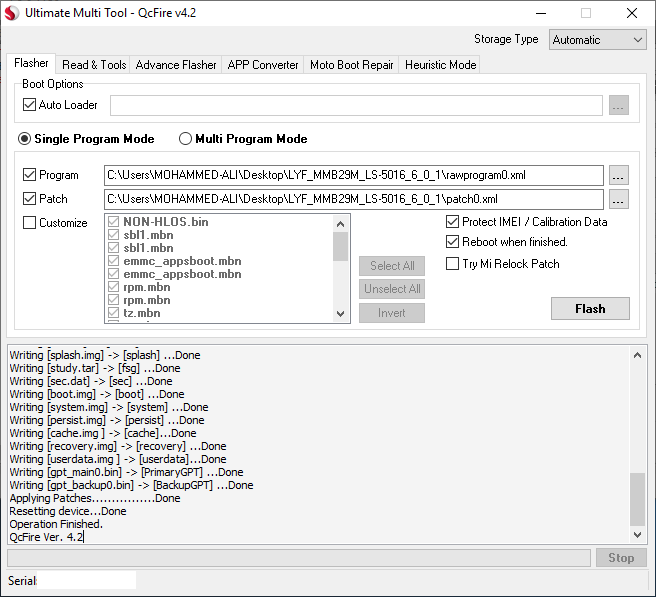656x597 pixels.
Task: Enable the Customize checkbox
Action: pyautogui.click(x=29, y=223)
